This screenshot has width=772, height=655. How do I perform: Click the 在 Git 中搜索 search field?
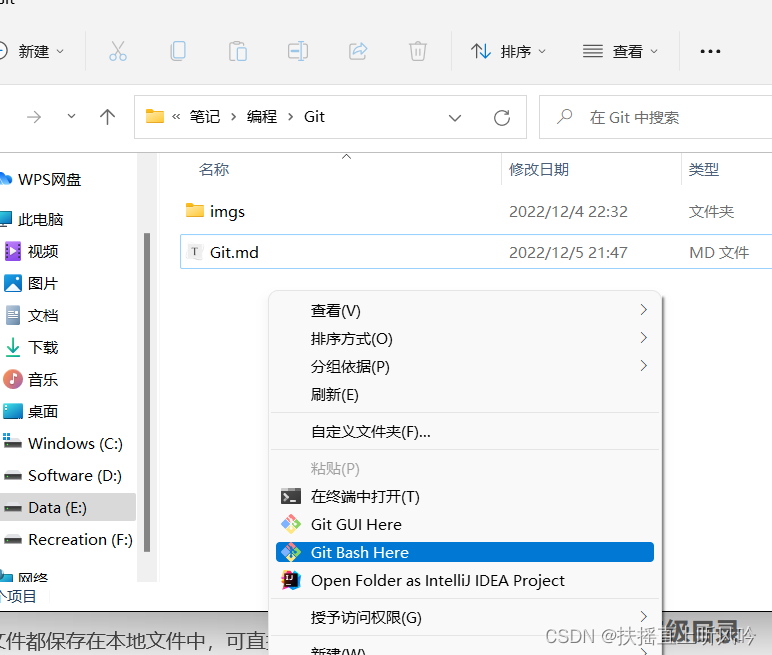pos(656,117)
